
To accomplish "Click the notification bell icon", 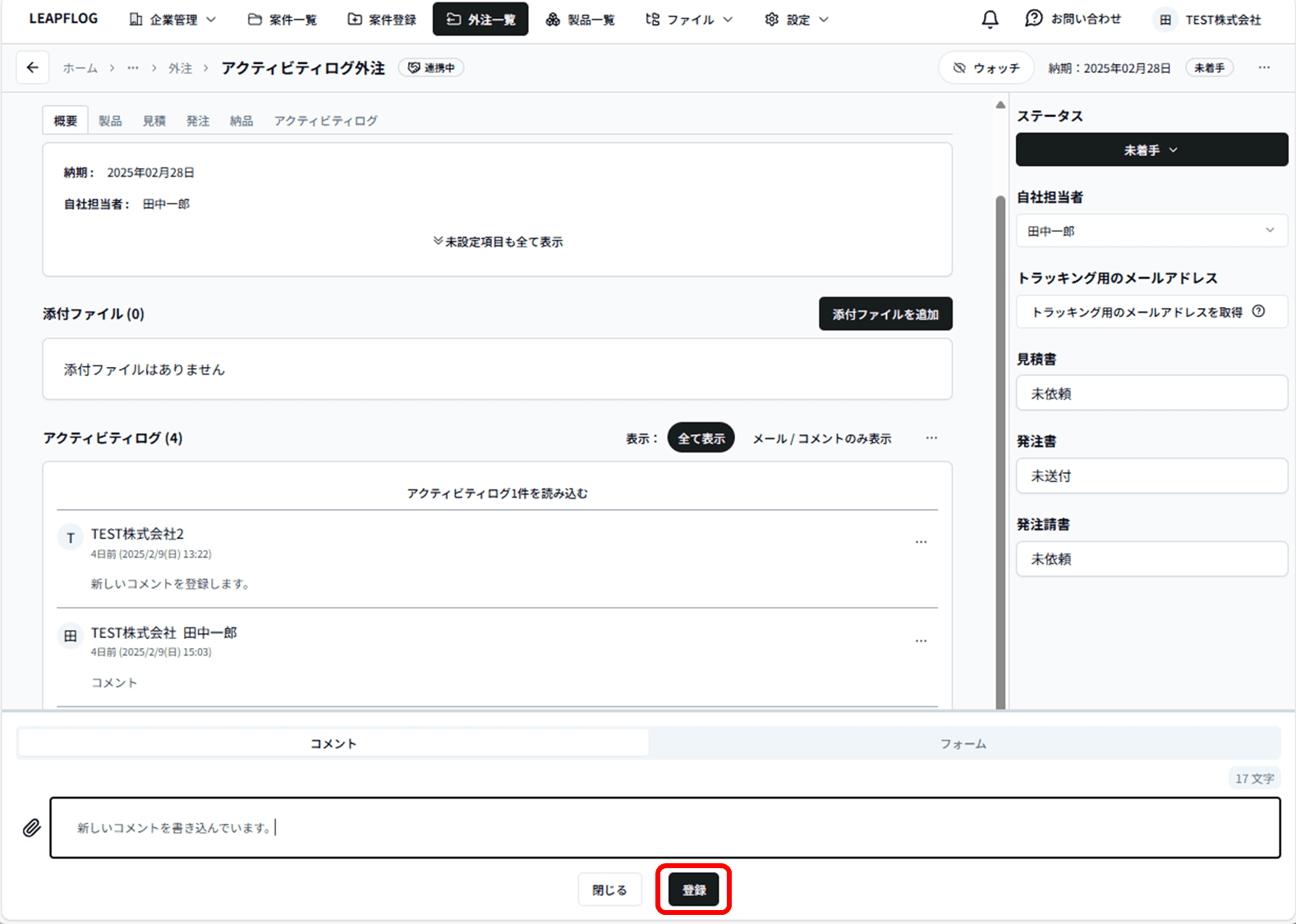I will (990, 20).
